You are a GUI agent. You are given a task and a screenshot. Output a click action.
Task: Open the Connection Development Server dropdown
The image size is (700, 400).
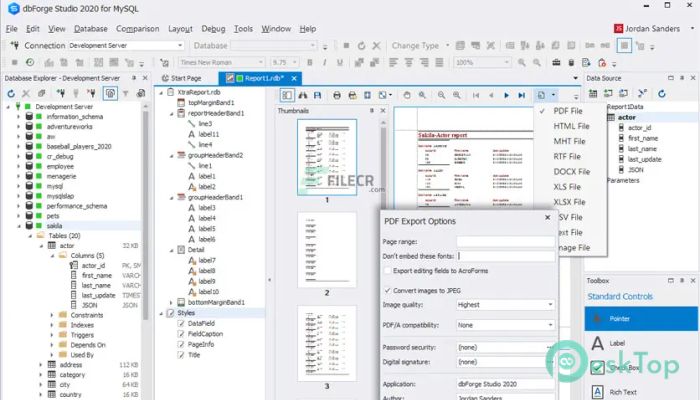[180, 46]
